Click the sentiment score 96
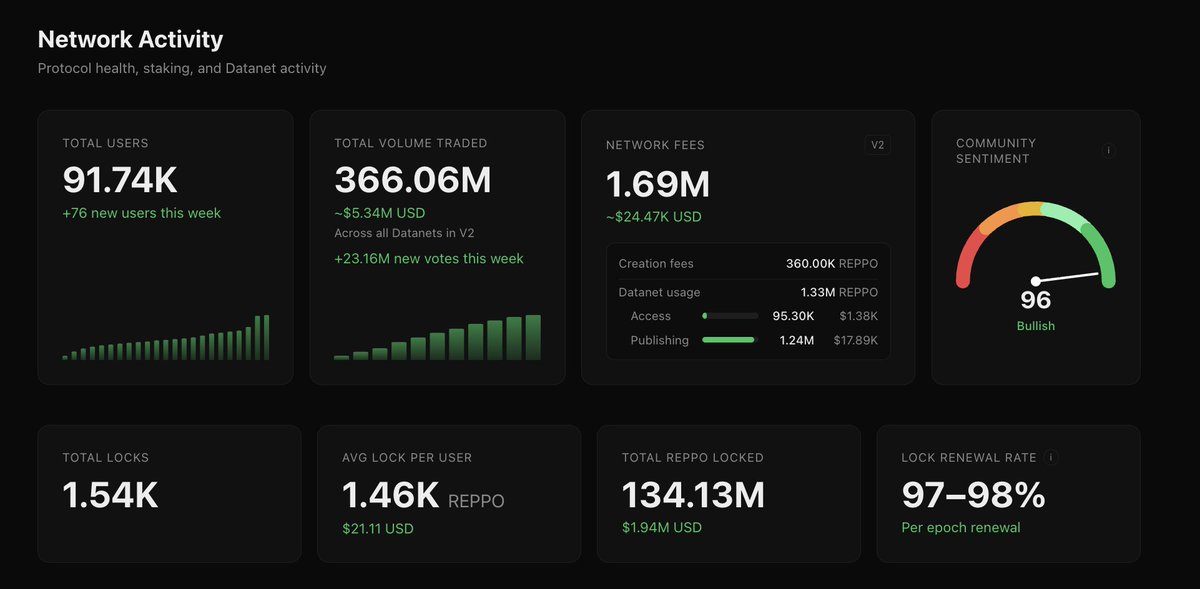The image size is (1200, 589). coord(1036,300)
